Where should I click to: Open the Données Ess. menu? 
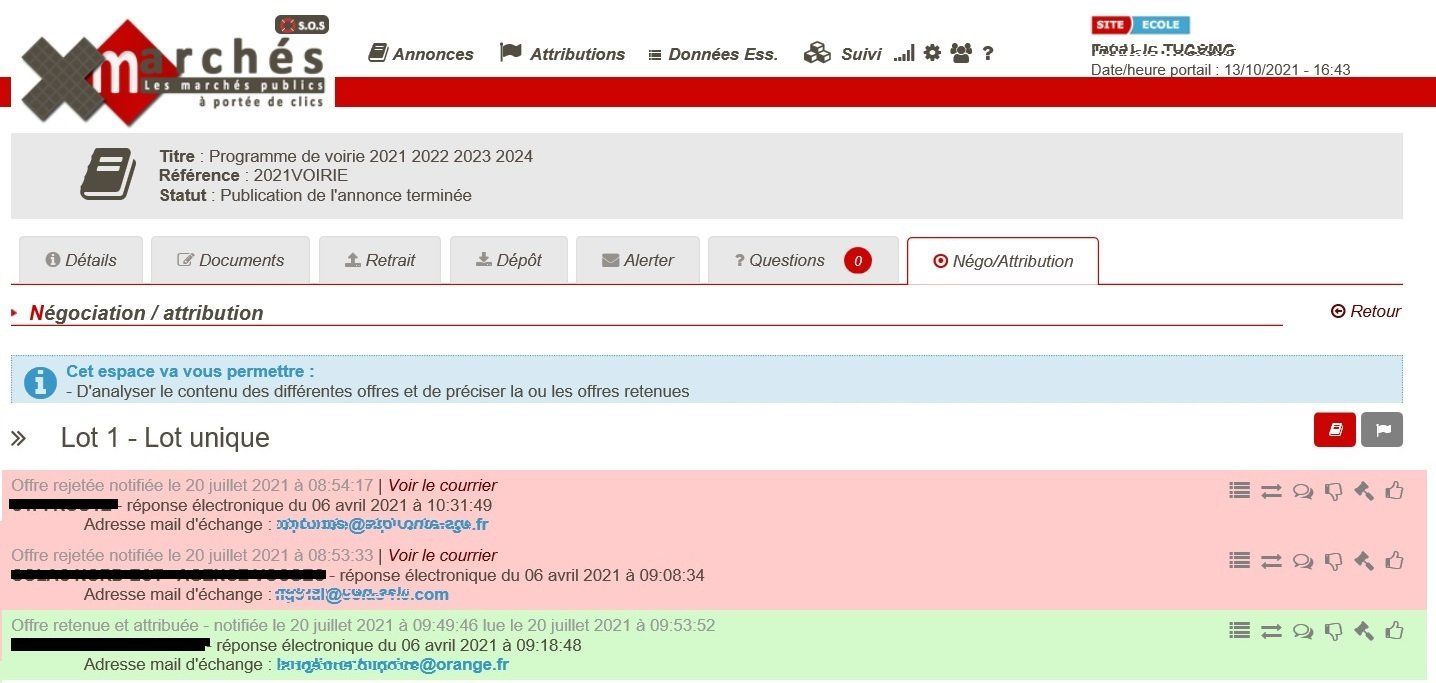(713, 54)
